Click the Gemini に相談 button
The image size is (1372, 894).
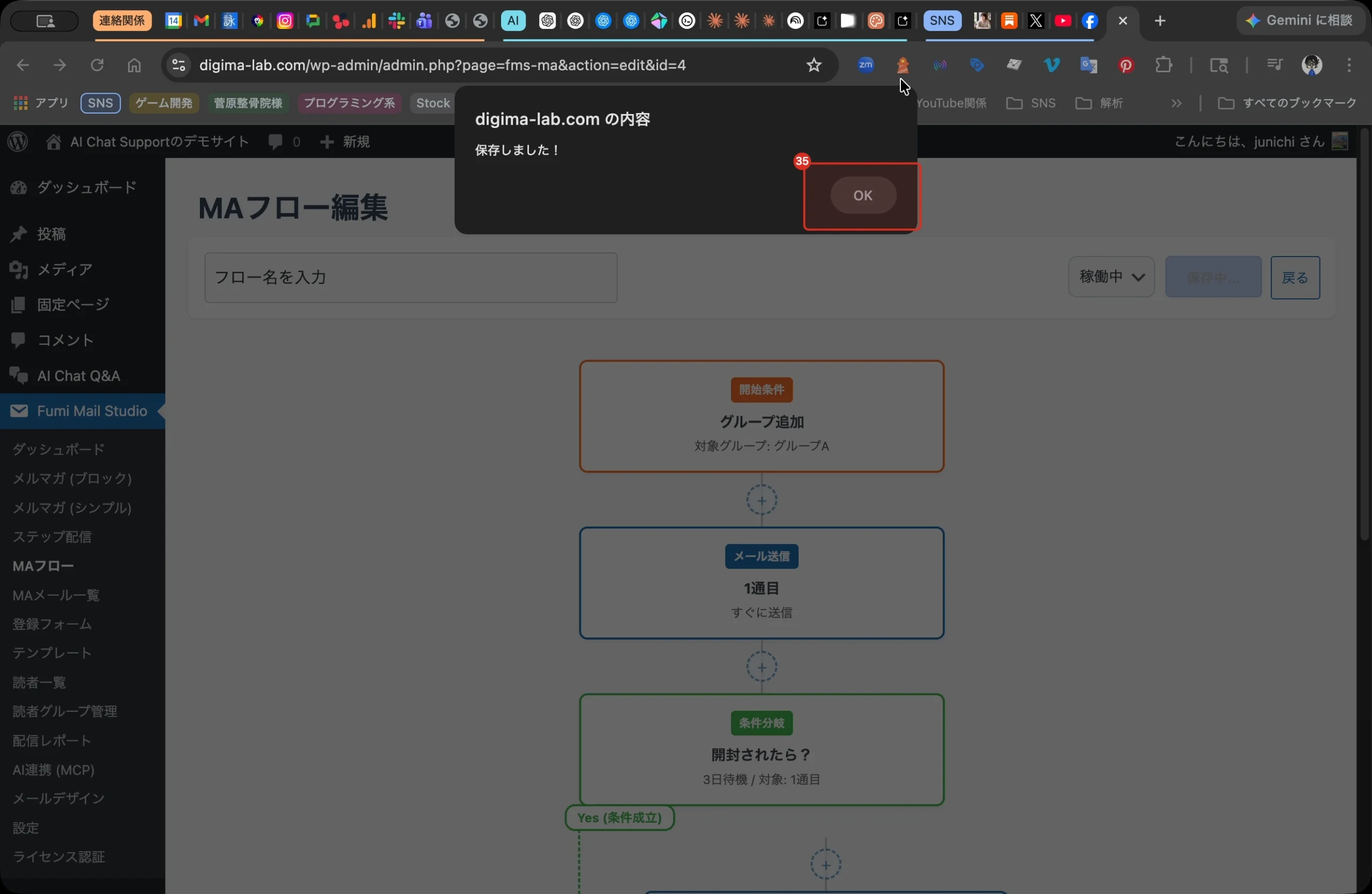(1298, 21)
